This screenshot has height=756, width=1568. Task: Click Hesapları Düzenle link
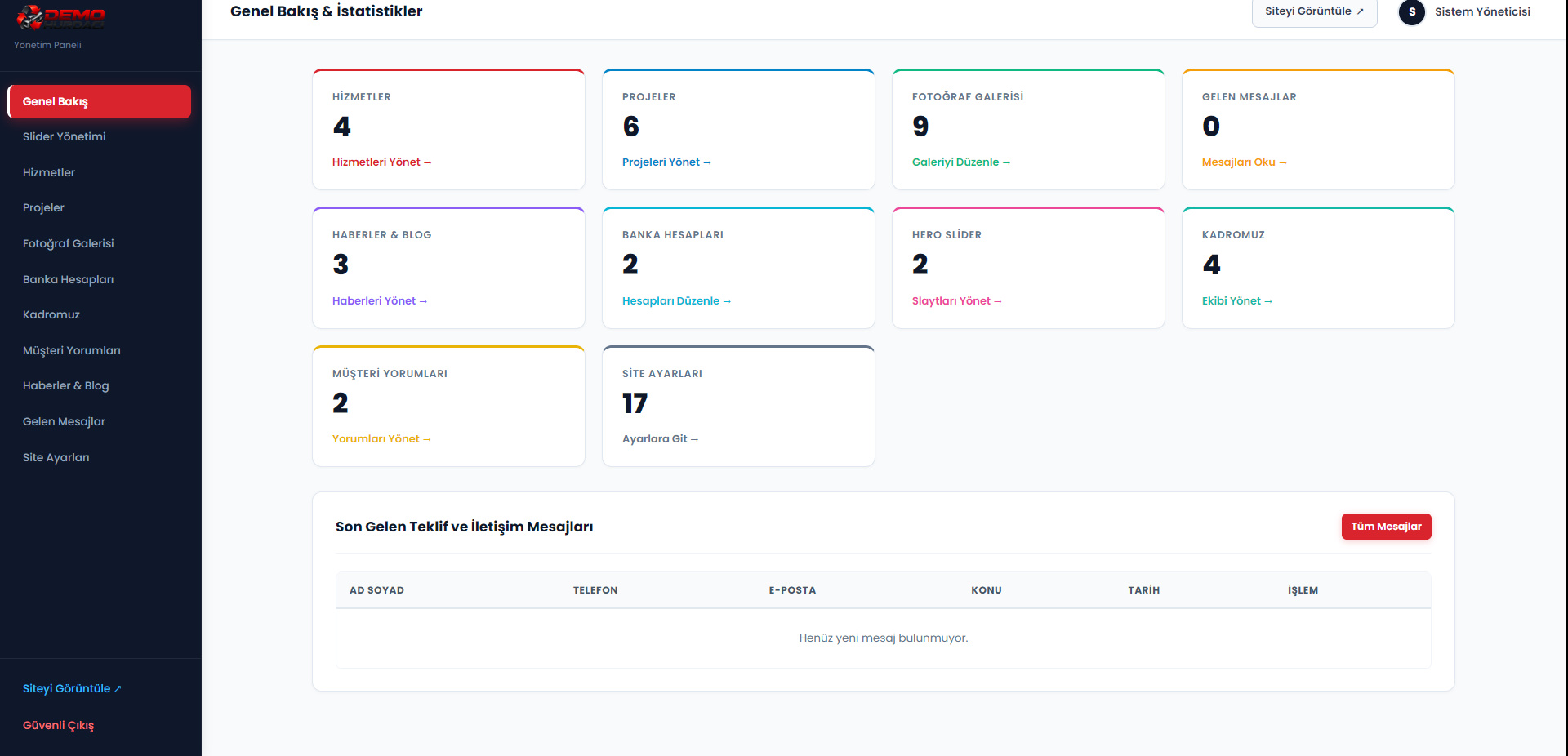pyautogui.click(x=676, y=300)
